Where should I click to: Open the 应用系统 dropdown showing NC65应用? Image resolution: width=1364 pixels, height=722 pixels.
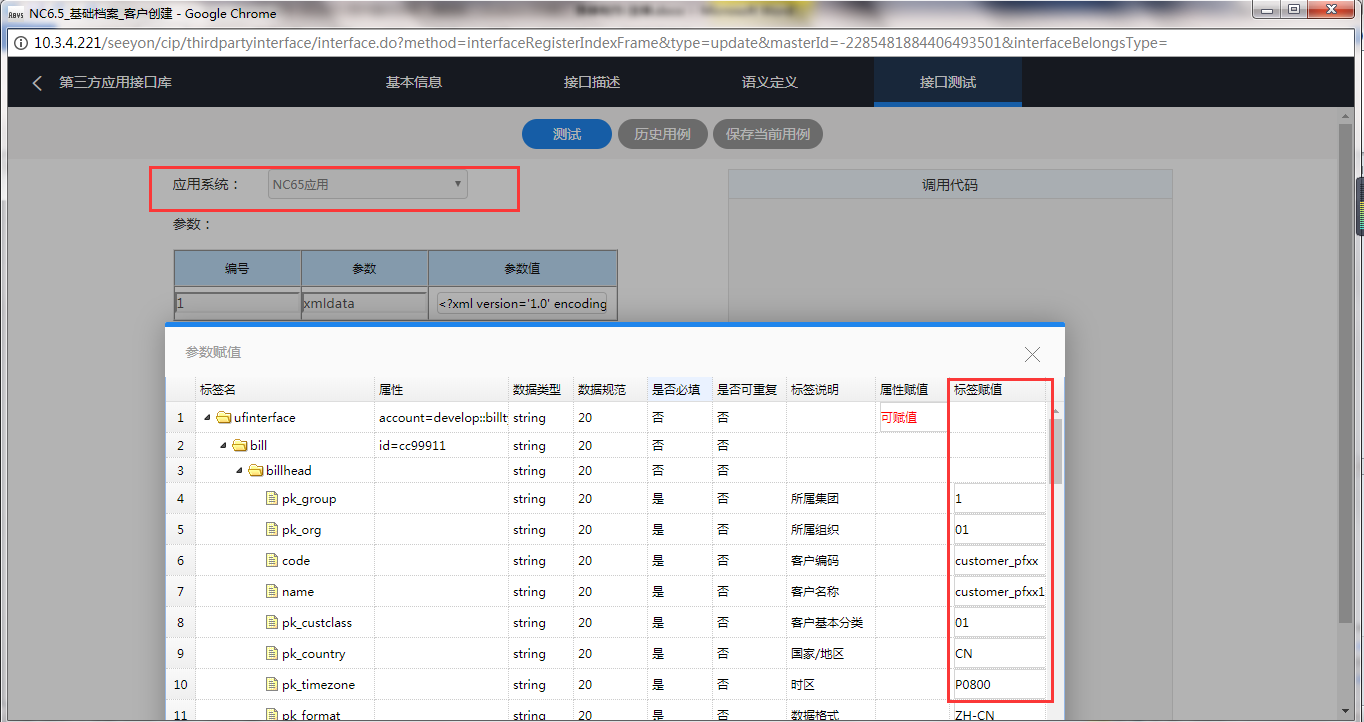367,185
